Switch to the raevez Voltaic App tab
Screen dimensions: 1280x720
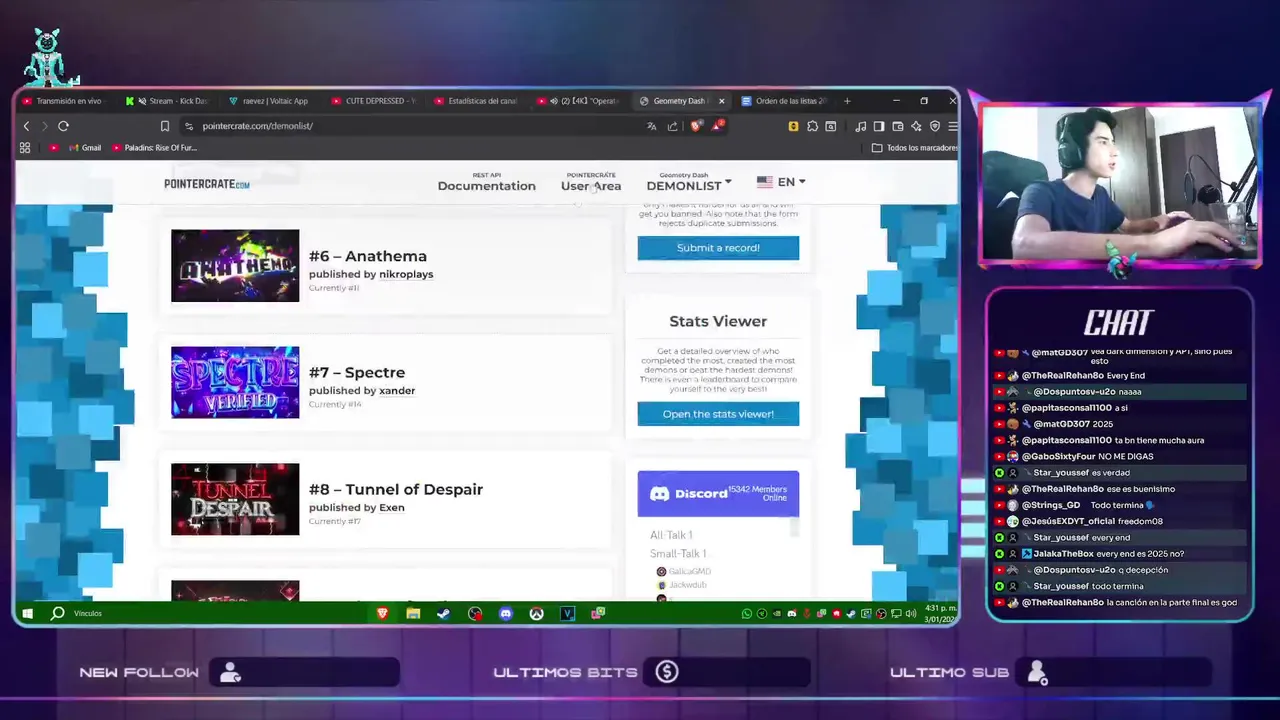(x=268, y=101)
